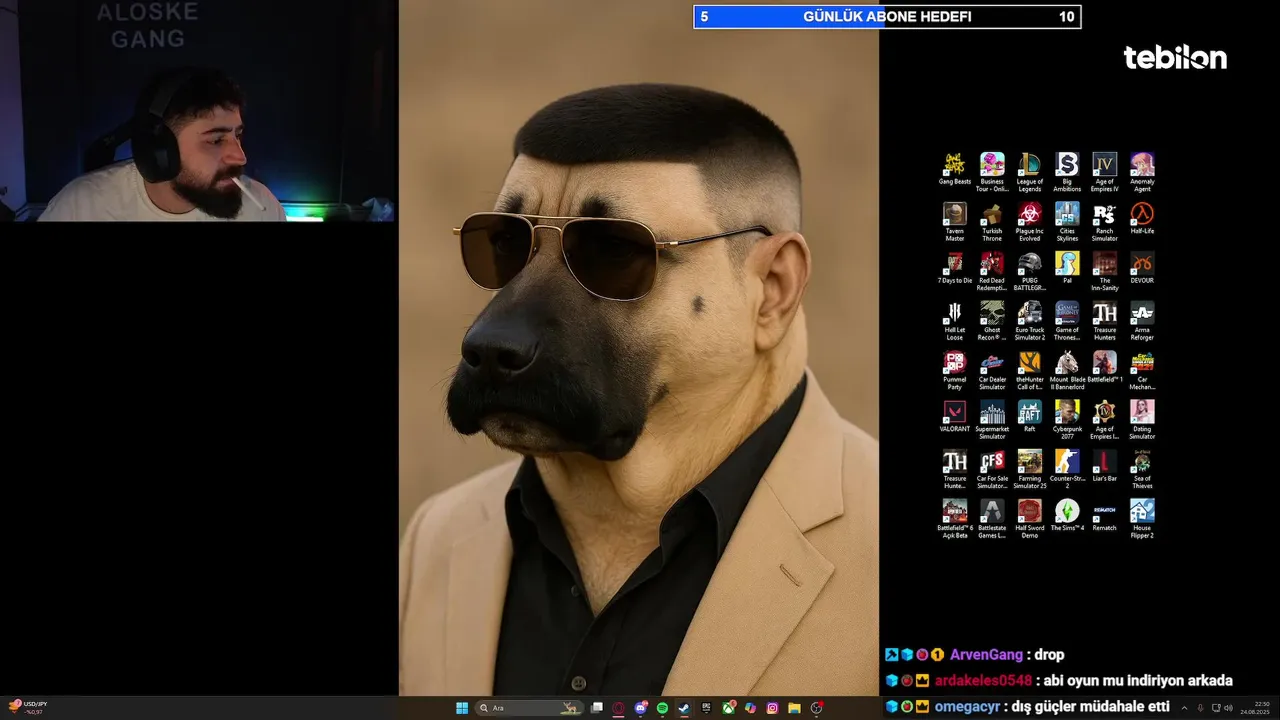Launch Farming Simulator 25
Screen dimensions: 1280x720
tap(1029, 469)
